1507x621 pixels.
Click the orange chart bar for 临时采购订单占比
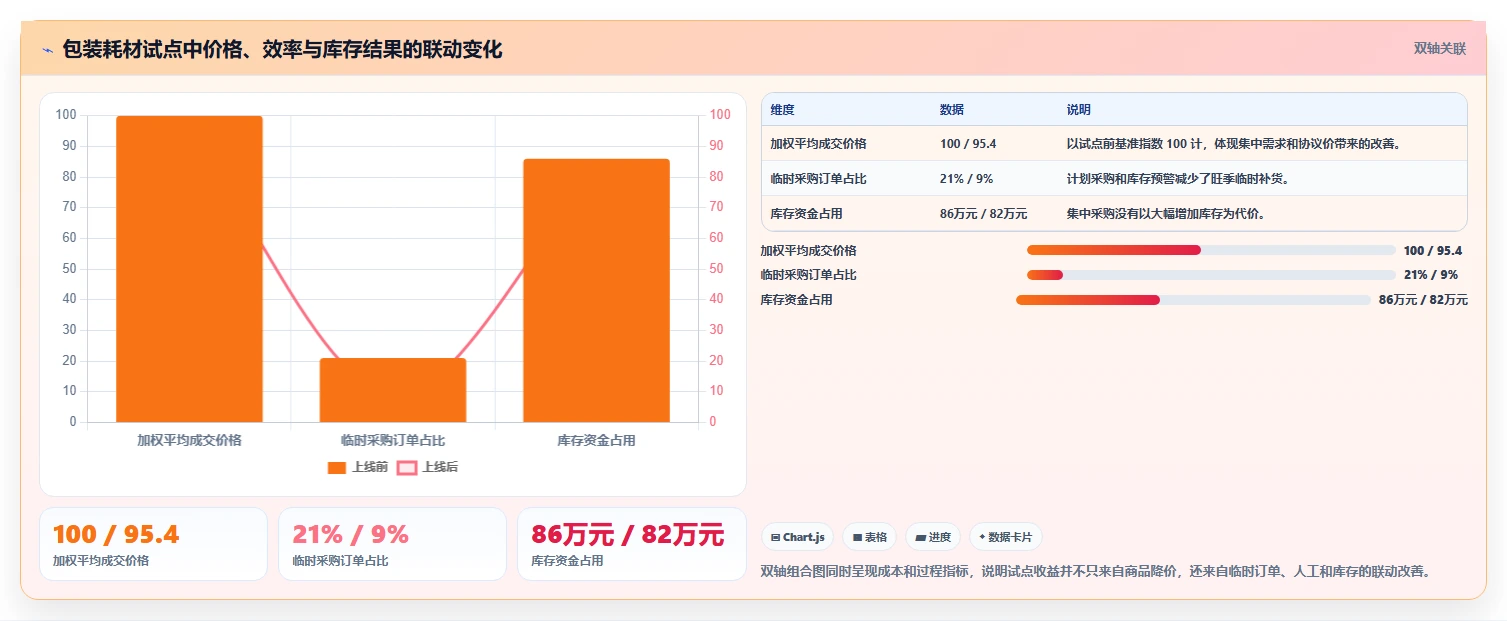[x=393, y=390]
